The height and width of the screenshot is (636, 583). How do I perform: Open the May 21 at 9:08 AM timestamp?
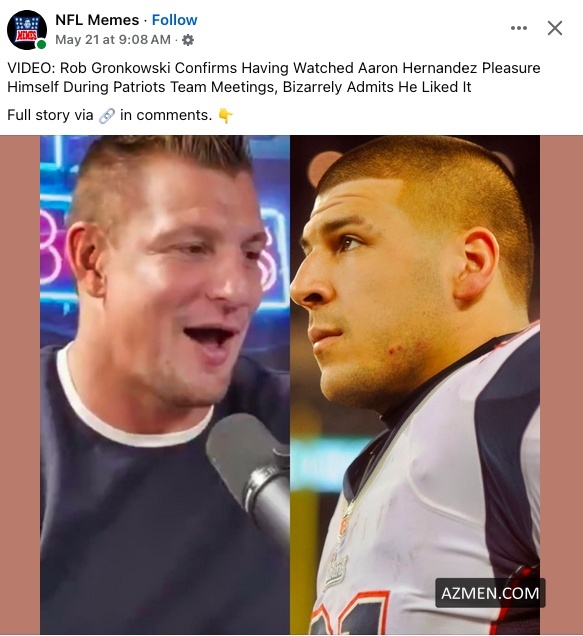click(113, 40)
